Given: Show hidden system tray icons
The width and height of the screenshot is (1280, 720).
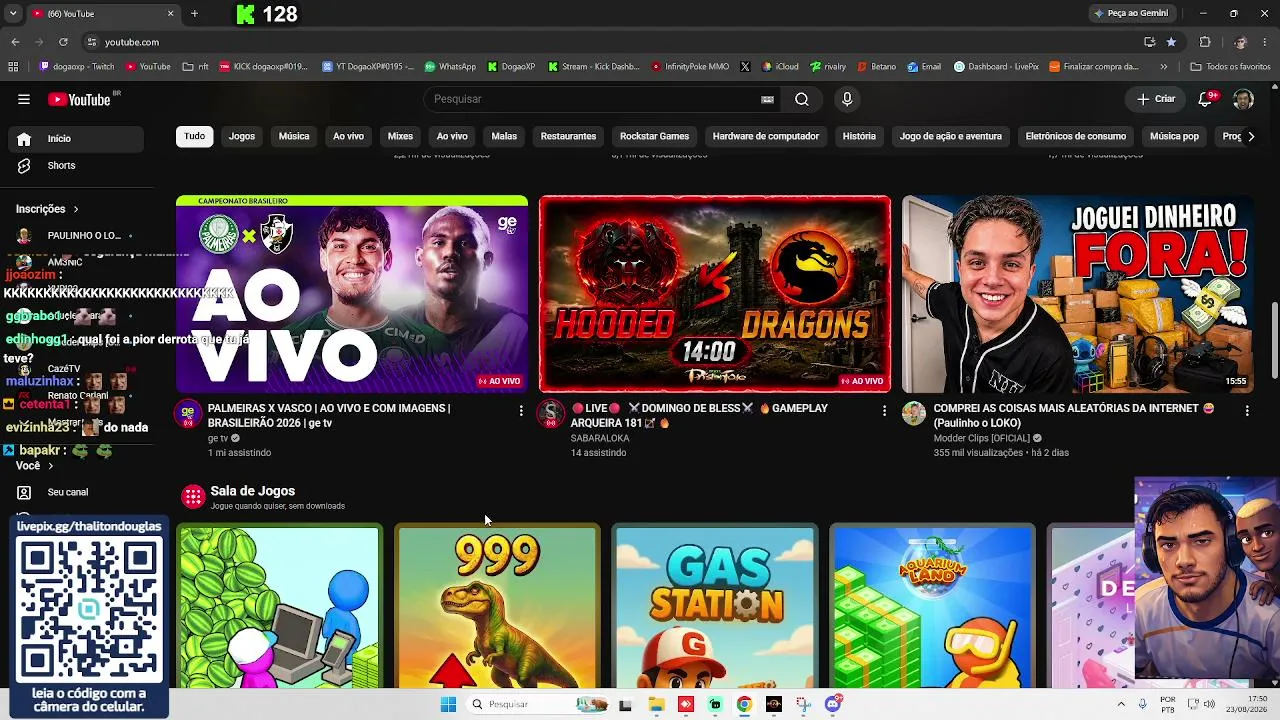Looking at the screenshot, I should coord(1121,704).
